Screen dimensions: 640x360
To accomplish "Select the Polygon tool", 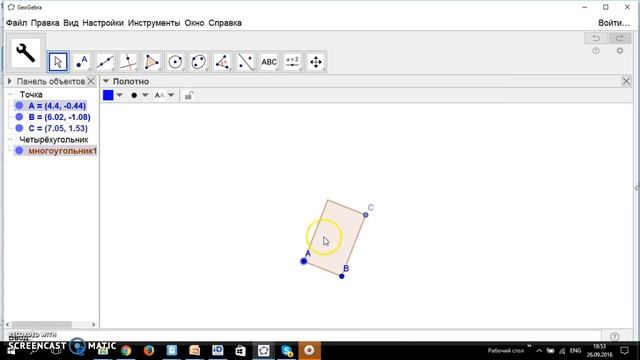I will [x=152, y=62].
